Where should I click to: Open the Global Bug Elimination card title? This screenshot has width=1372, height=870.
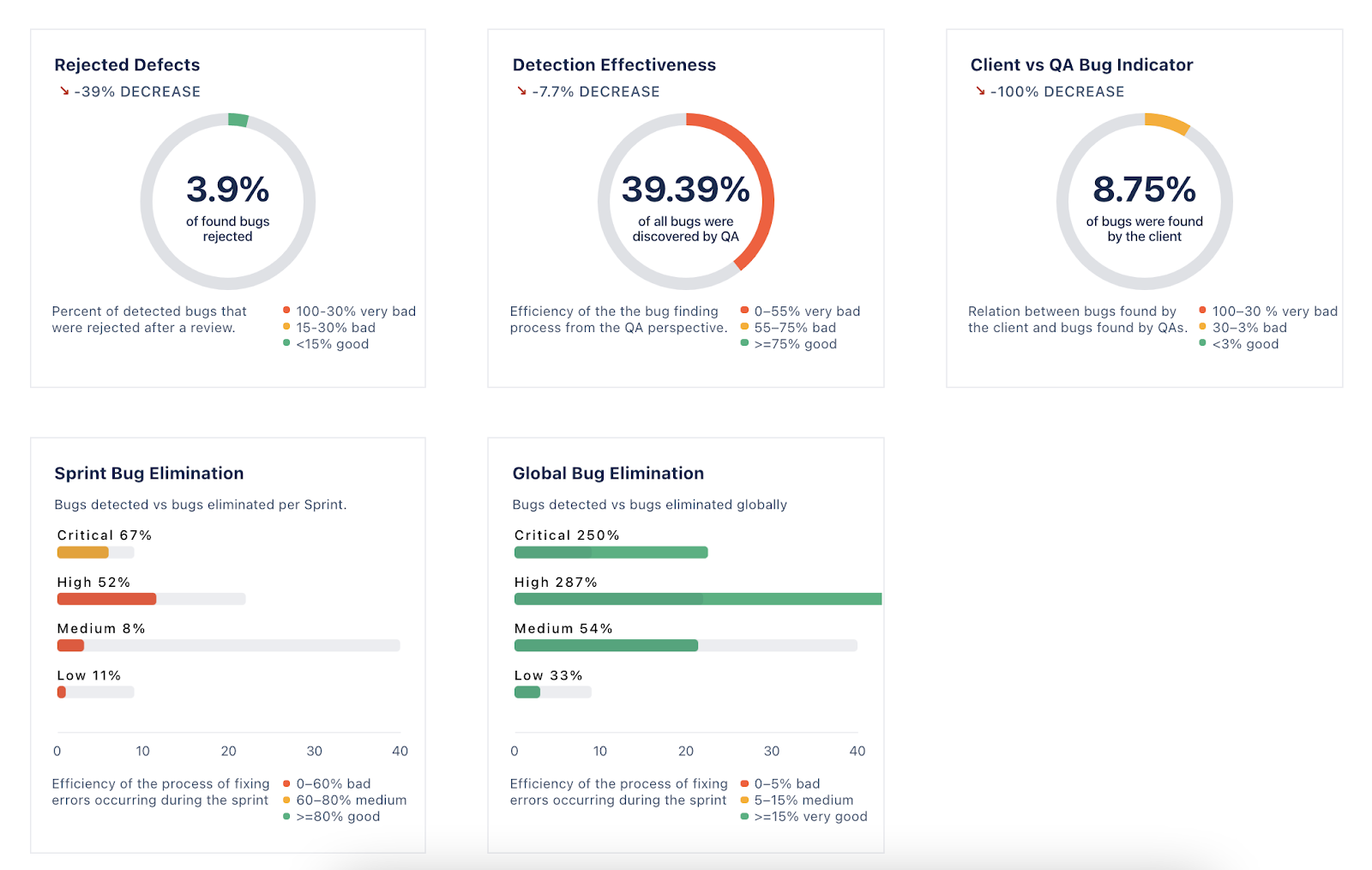coord(608,474)
